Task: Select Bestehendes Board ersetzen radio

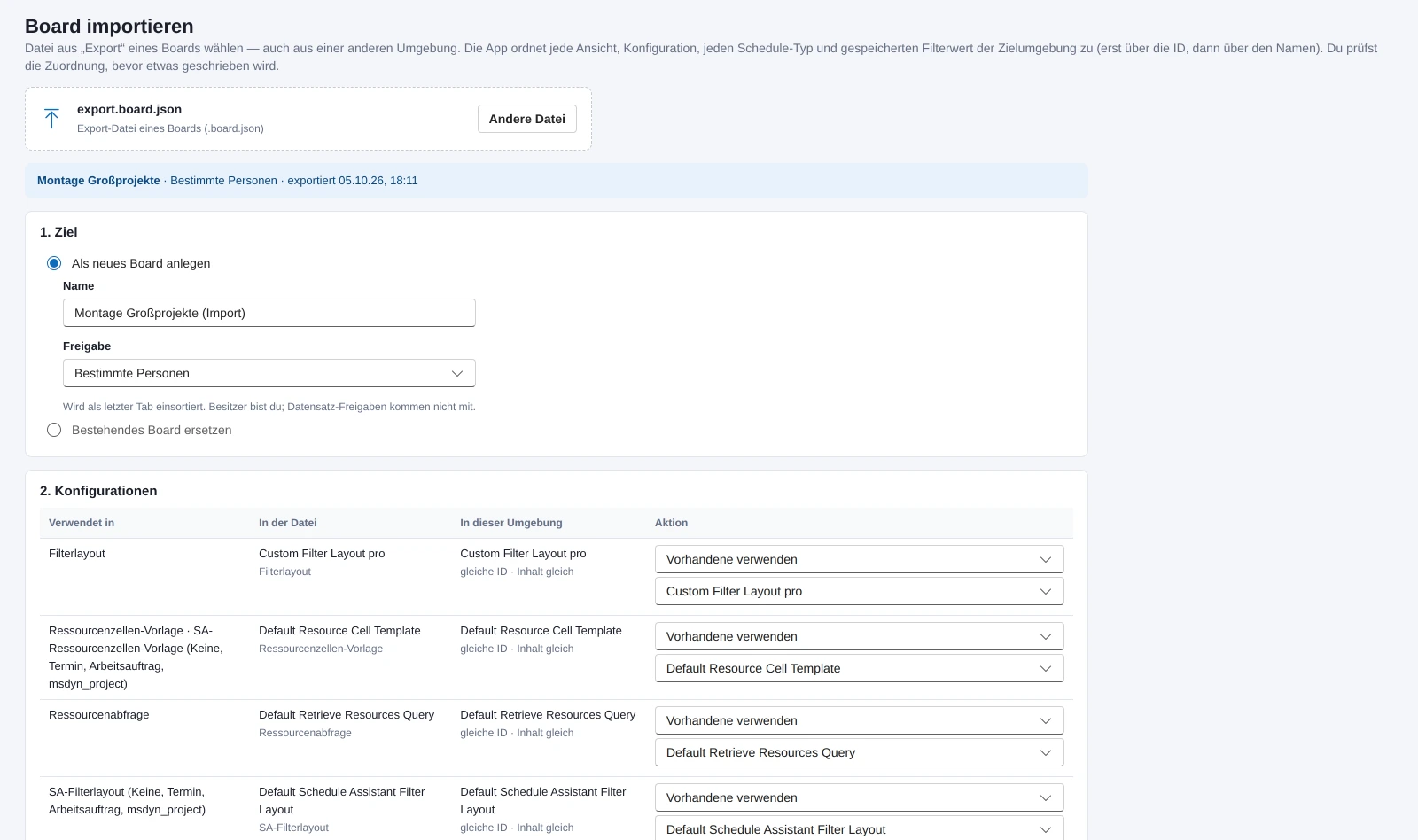Action: coord(54,430)
